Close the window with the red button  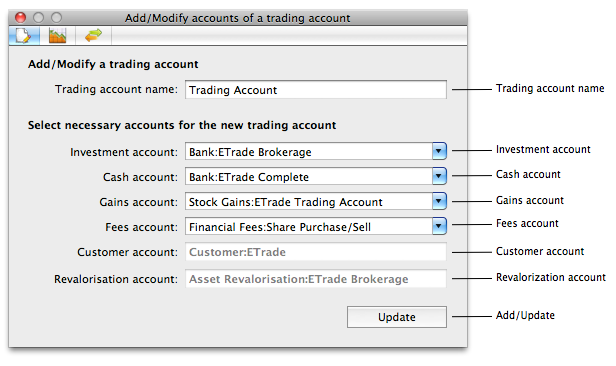[20, 18]
